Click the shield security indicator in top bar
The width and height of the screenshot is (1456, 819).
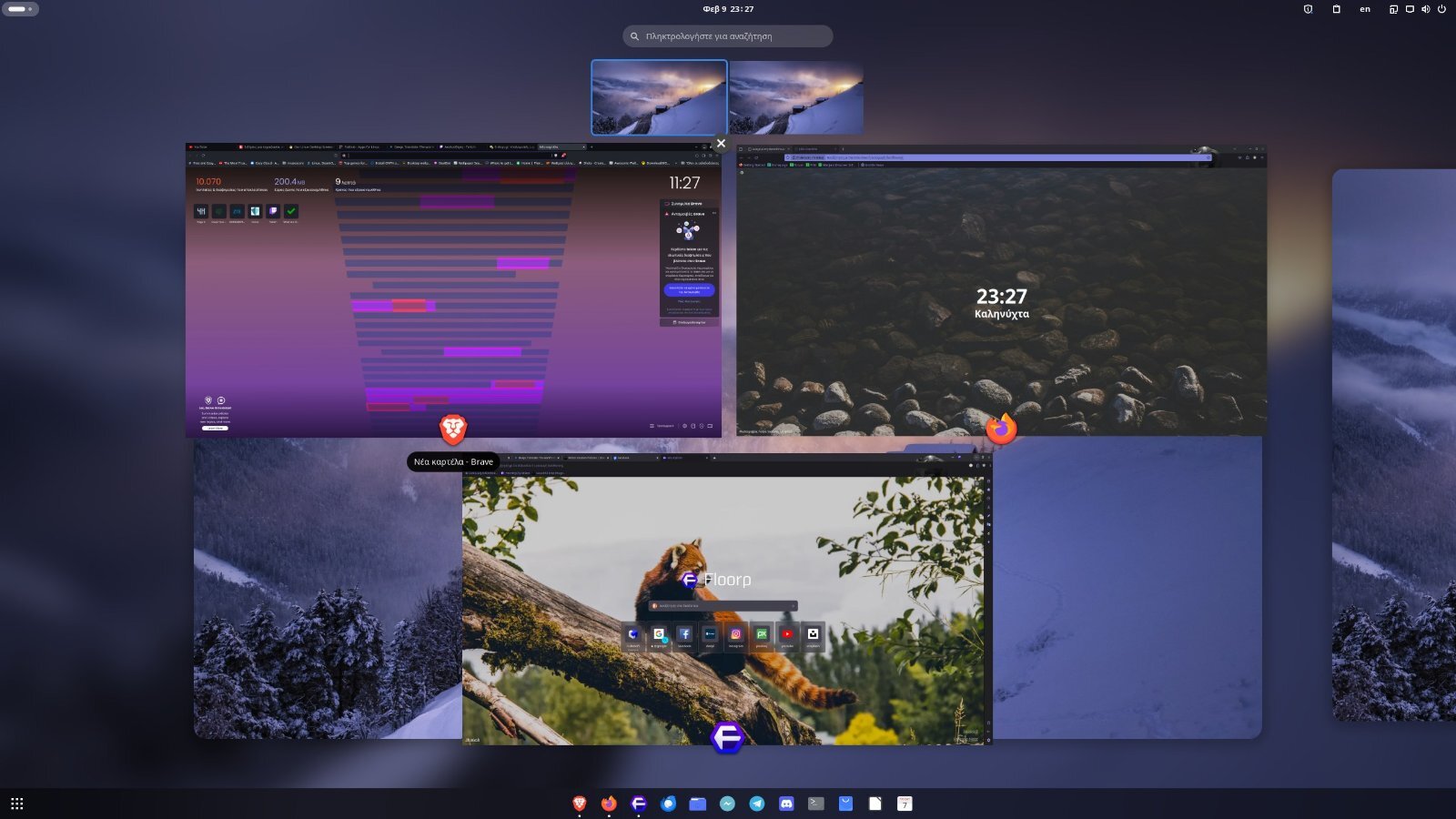tap(1308, 9)
